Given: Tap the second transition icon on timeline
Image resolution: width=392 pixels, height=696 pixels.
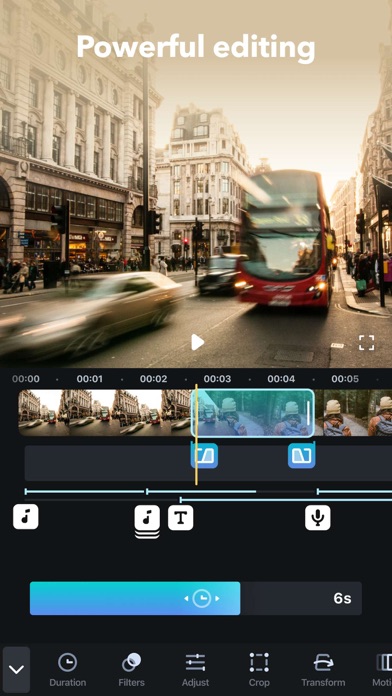Looking at the screenshot, I should click(301, 455).
